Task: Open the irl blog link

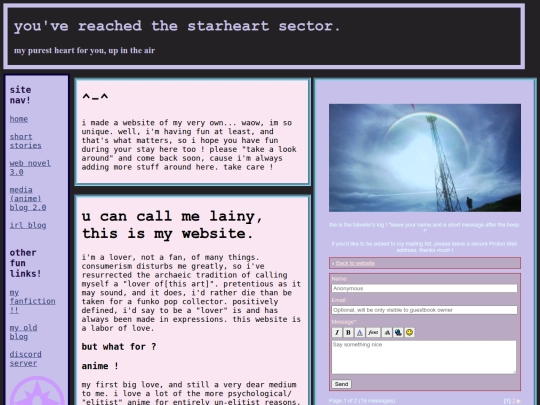Action: pos(28,225)
